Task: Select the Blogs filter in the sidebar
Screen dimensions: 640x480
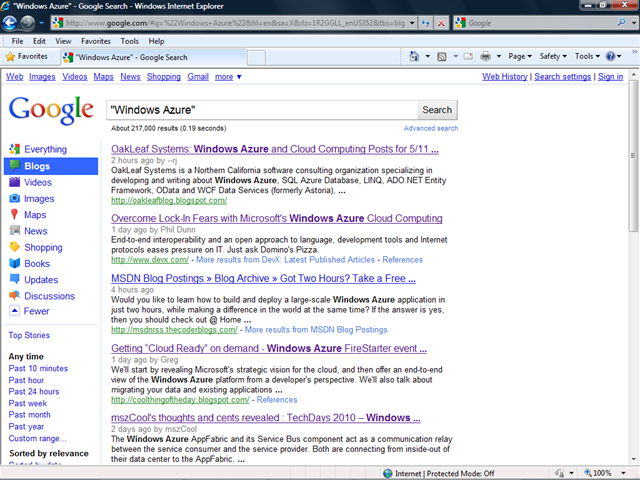Action: [51, 166]
